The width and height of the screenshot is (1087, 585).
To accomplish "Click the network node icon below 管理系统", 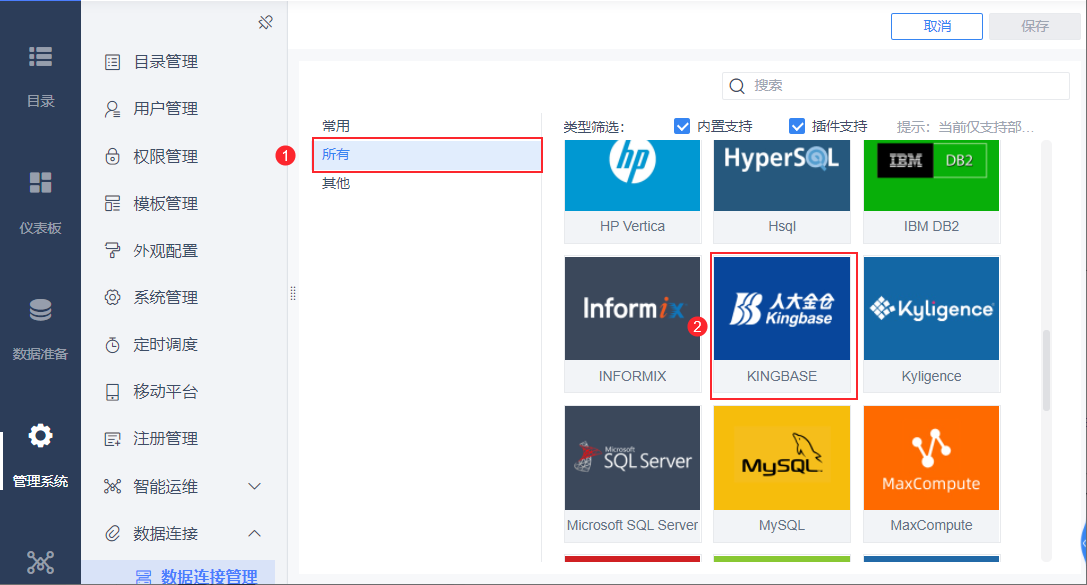I will 40,562.
